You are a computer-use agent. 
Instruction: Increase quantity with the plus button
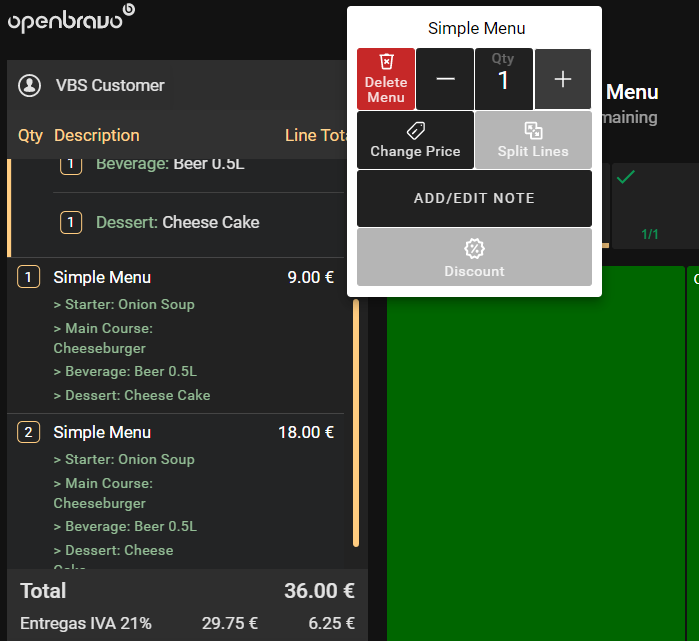(x=563, y=79)
